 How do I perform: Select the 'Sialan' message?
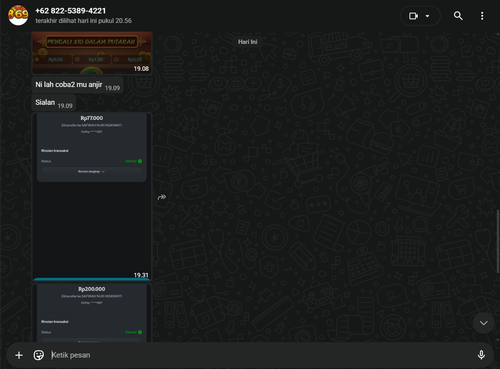coord(54,103)
